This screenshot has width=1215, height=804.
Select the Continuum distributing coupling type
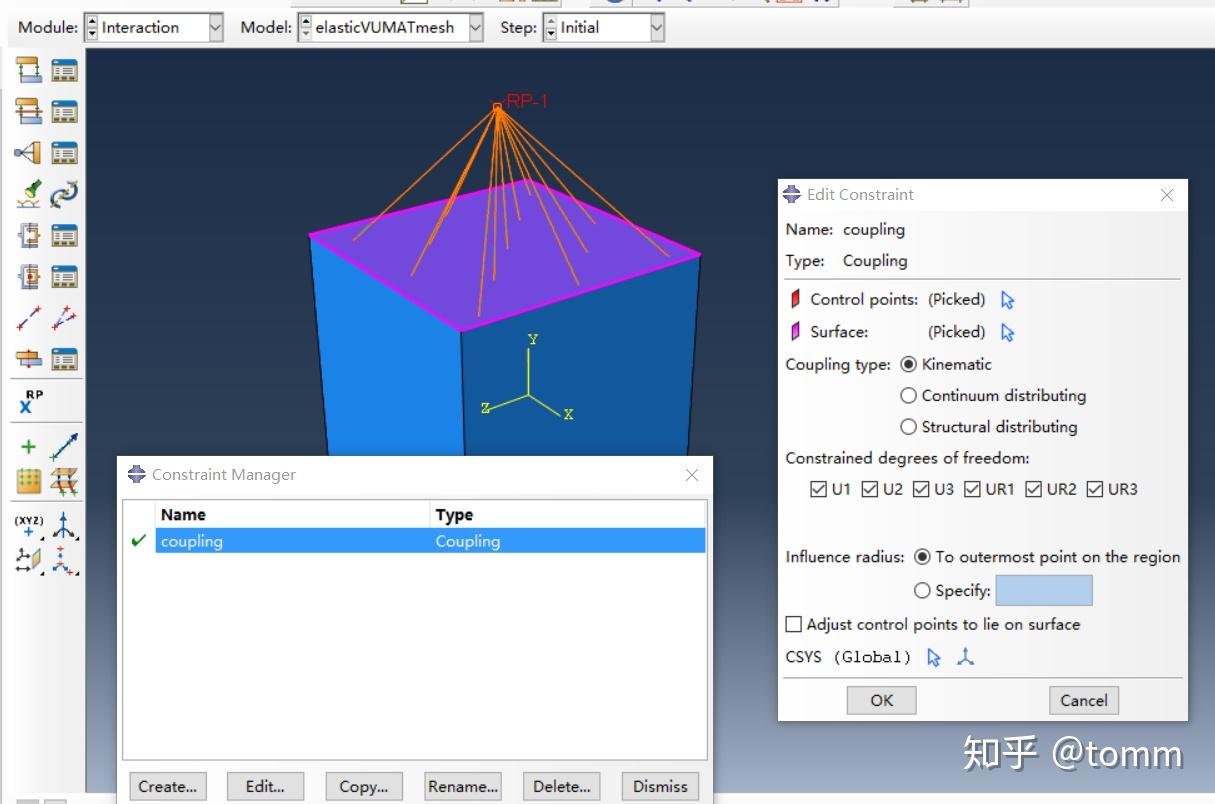coord(908,395)
